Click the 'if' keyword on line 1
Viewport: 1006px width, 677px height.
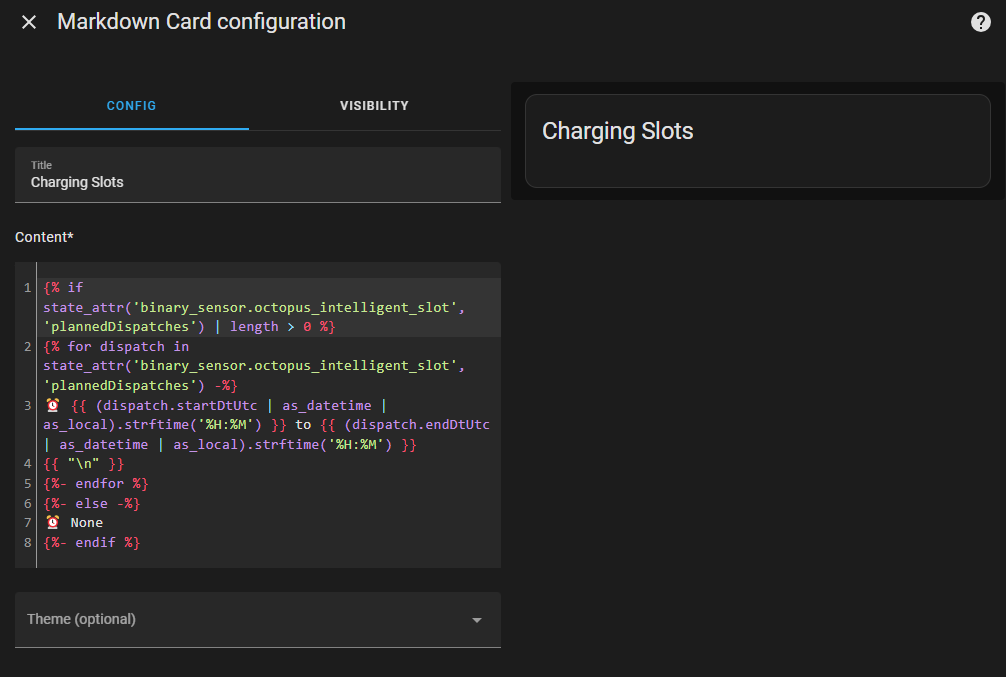coord(76,288)
